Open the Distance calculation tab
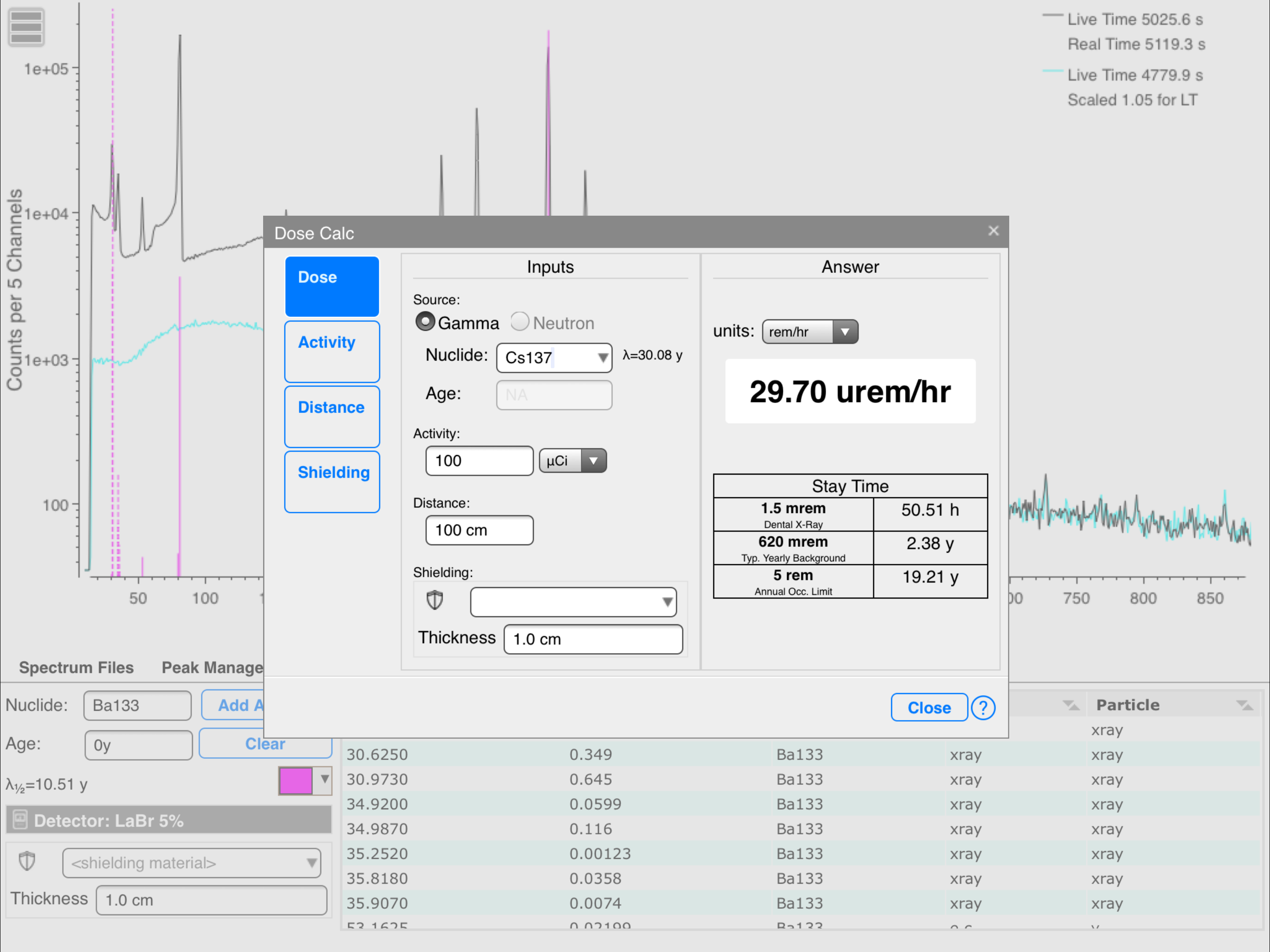The height and width of the screenshot is (952, 1270). (332, 416)
